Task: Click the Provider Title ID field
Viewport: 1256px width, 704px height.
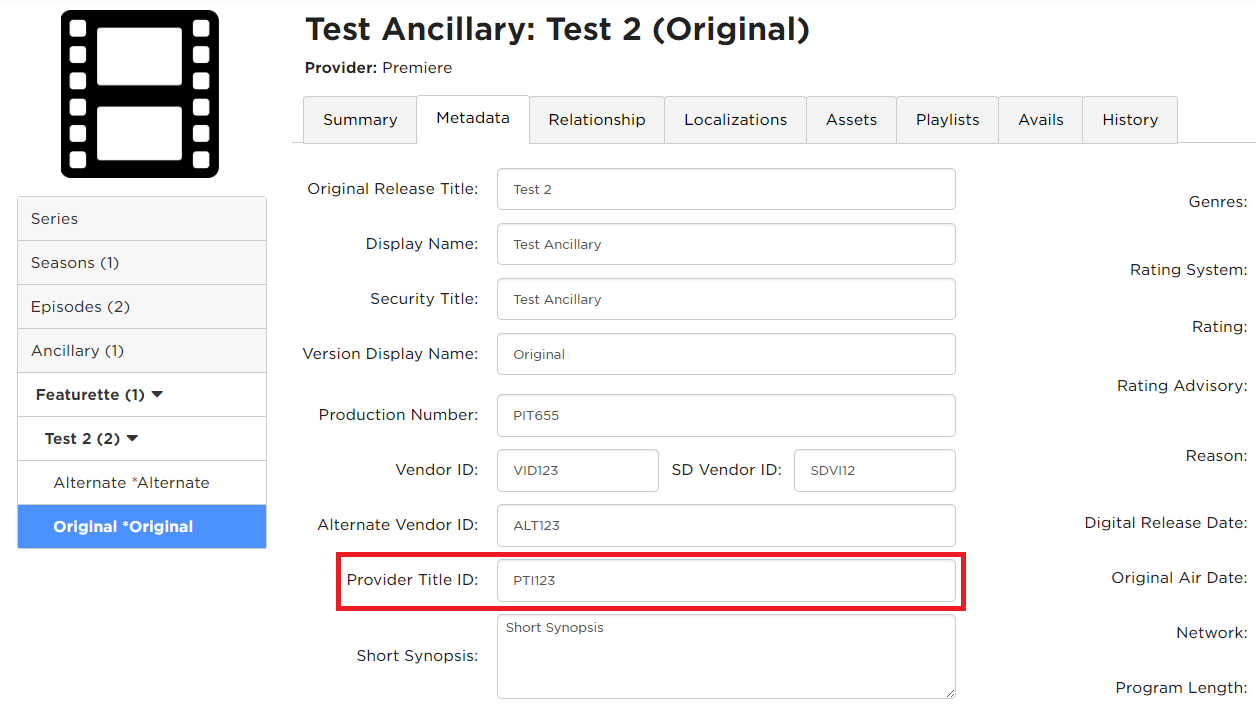Action: 726,580
